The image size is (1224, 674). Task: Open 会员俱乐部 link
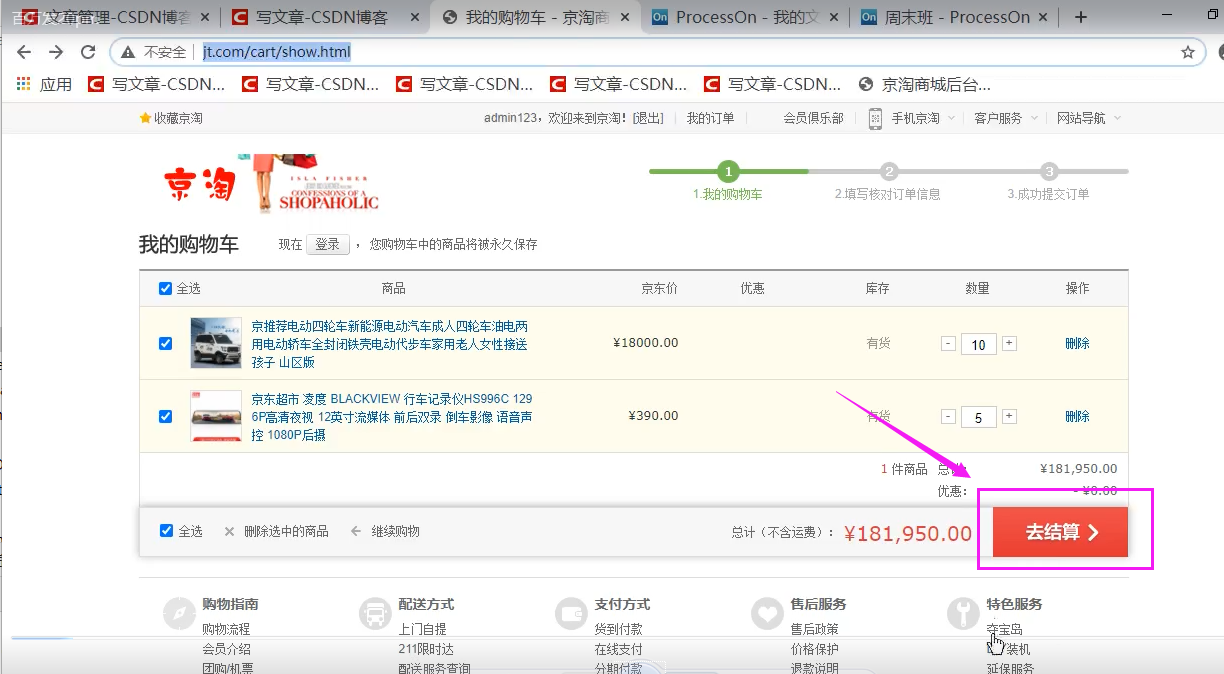pos(813,118)
